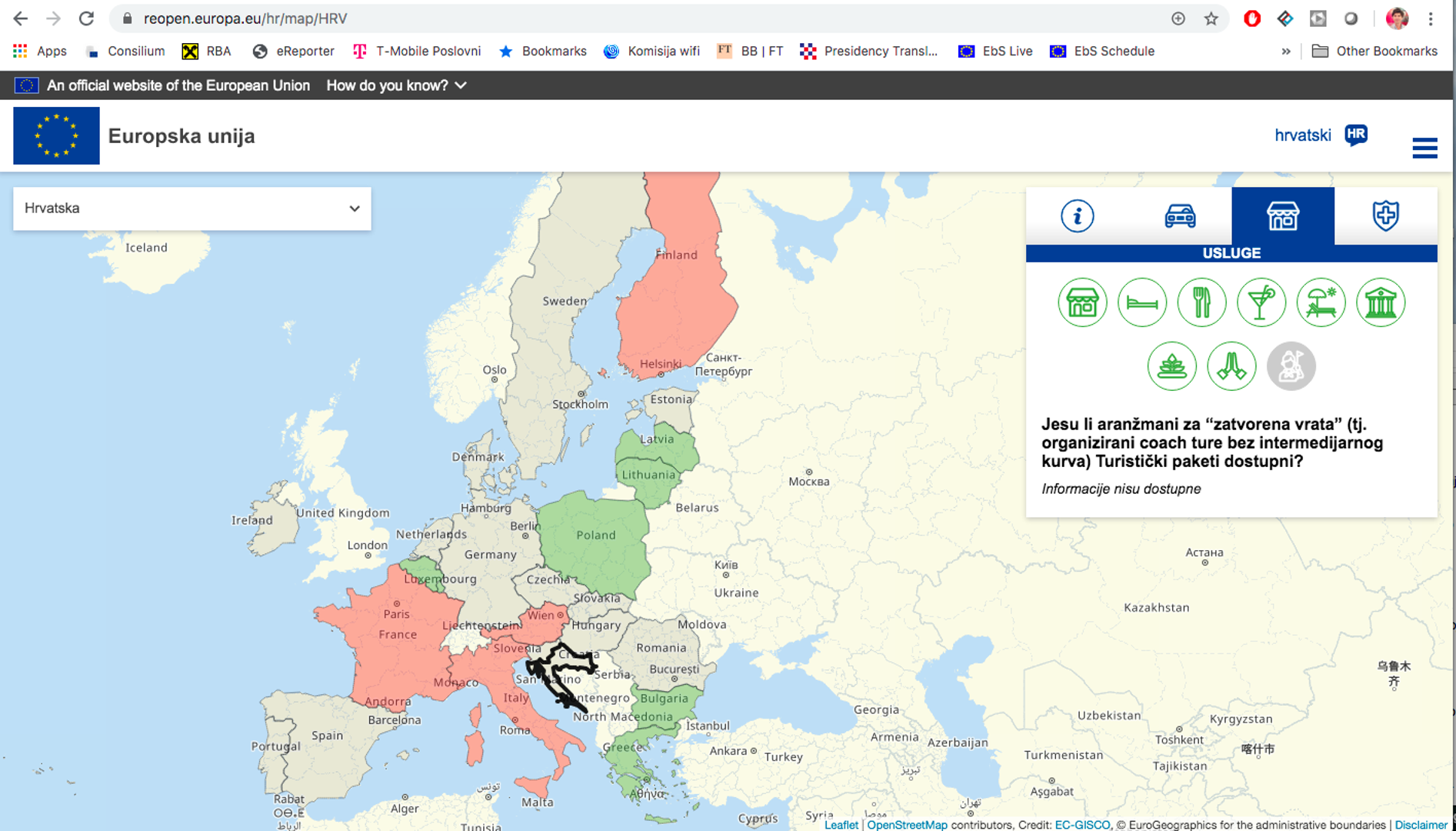Viewport: 1456px width, 831px height.
Task: Open the car transport tab
Action: [x=1180, y=216]
